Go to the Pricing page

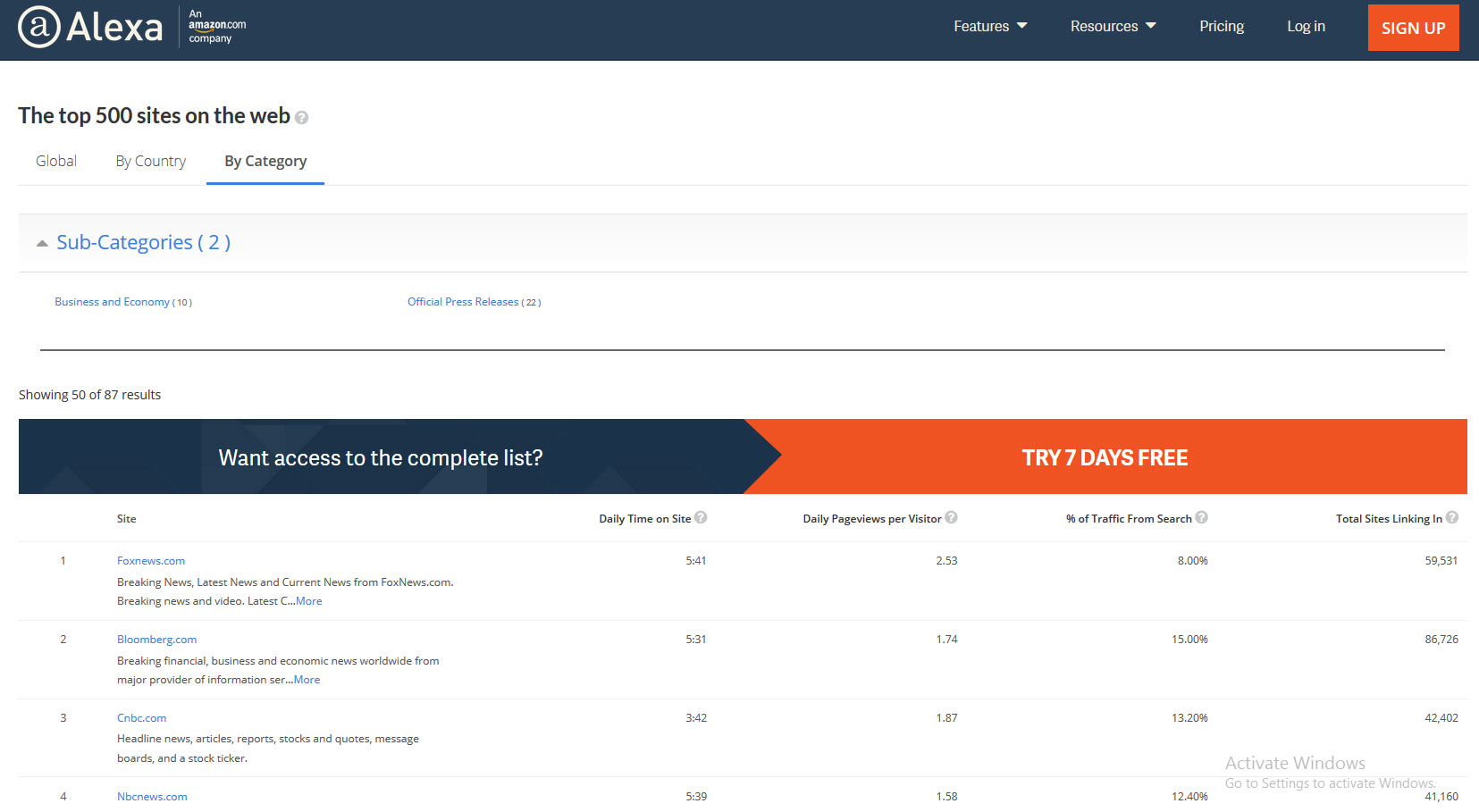(1221, 27)
